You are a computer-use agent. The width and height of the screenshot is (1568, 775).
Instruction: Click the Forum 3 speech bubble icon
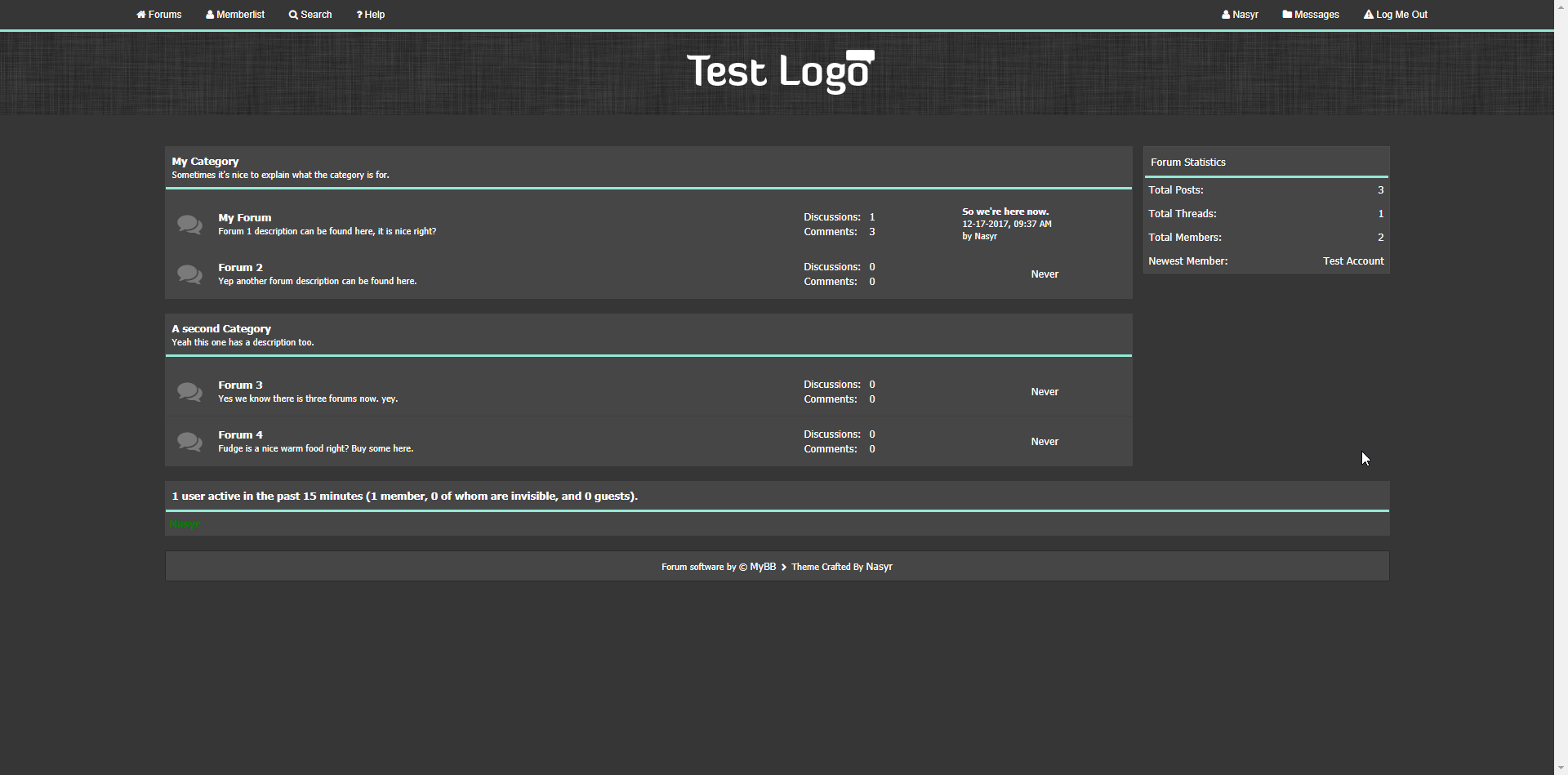coord(189,392)
